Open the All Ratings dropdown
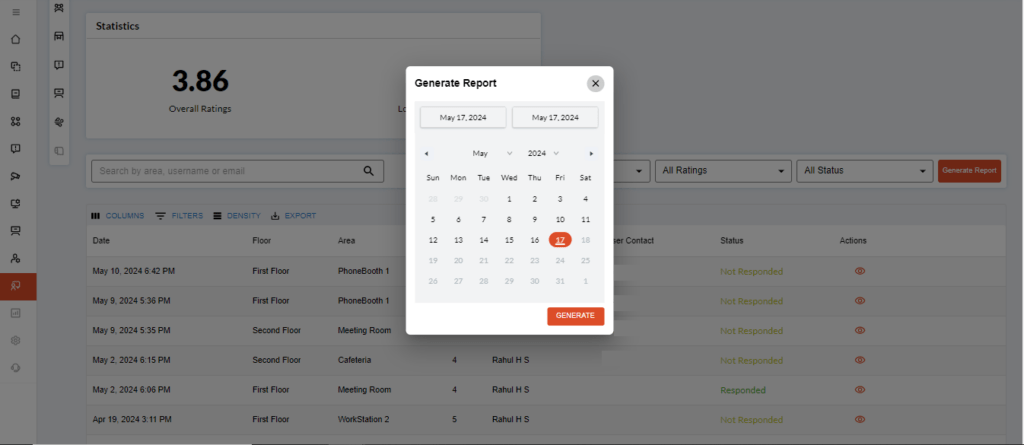The width and height of the screenshot is (1024, 445). [720, 171]
